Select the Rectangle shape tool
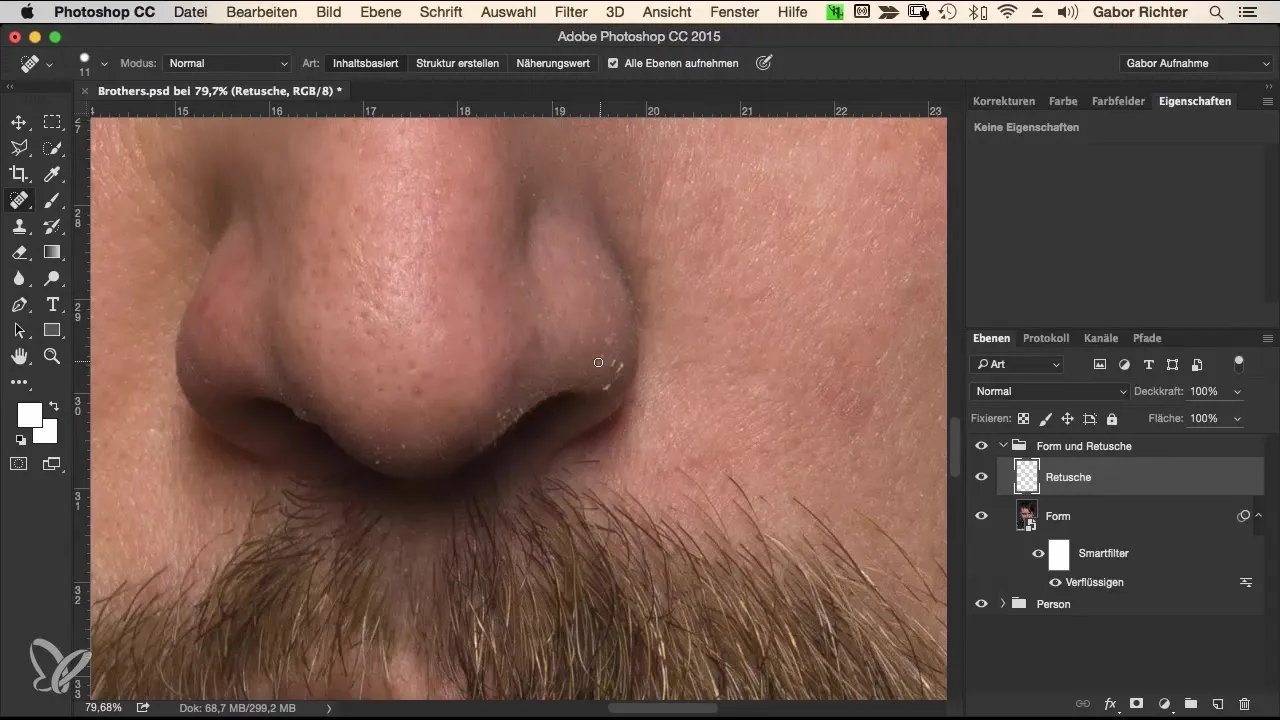This screenshot has width=1280, height=720. coord(52,330)
